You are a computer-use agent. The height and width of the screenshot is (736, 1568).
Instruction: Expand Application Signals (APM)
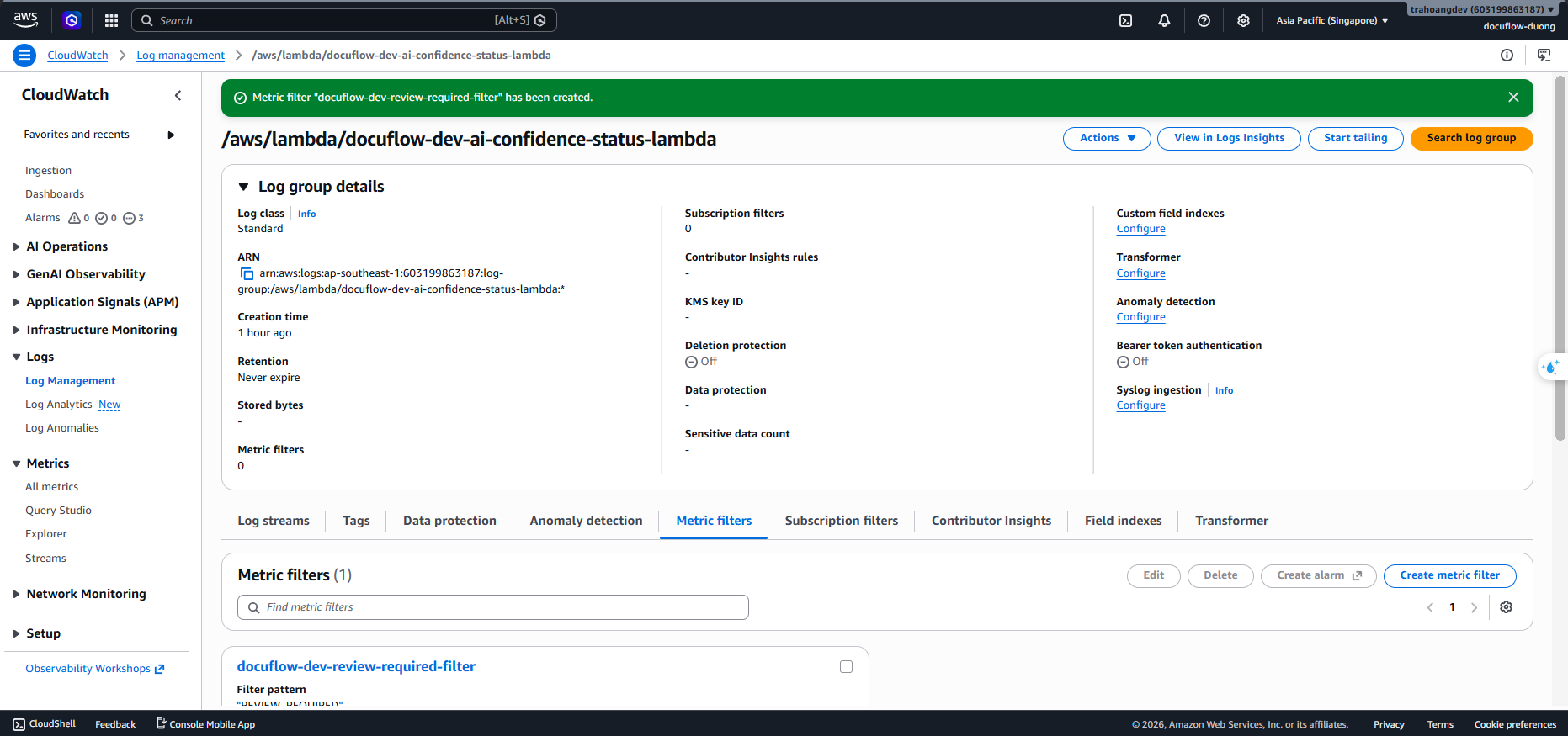[16, 302]
